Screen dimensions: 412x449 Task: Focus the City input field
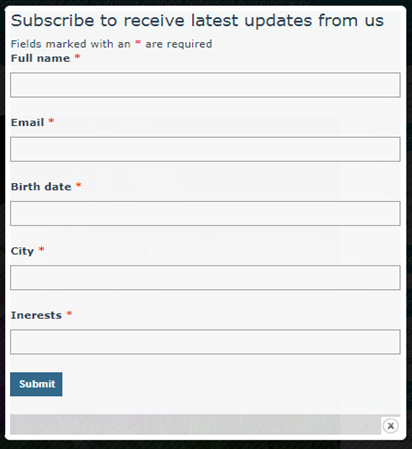(x=205, y=278)
